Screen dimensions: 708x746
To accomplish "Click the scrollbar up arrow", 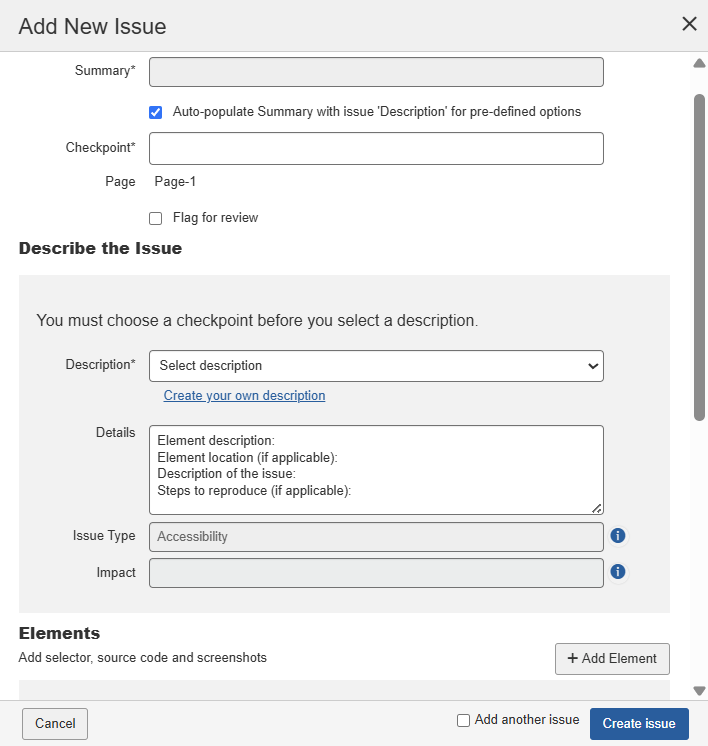I will [699, 63].
